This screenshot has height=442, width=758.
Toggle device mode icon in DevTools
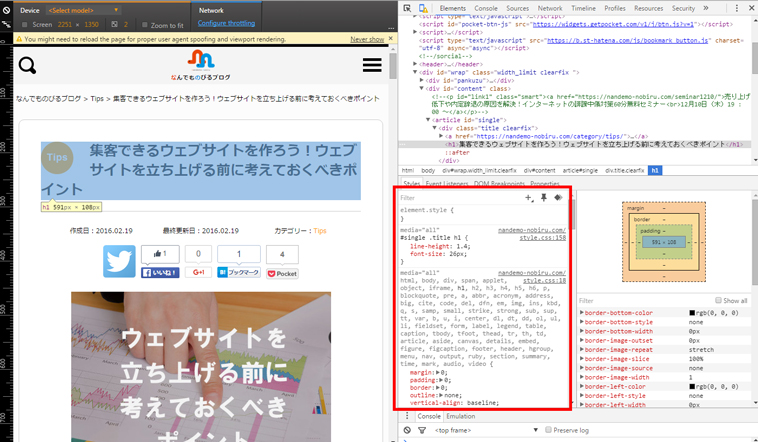[423, 8]
